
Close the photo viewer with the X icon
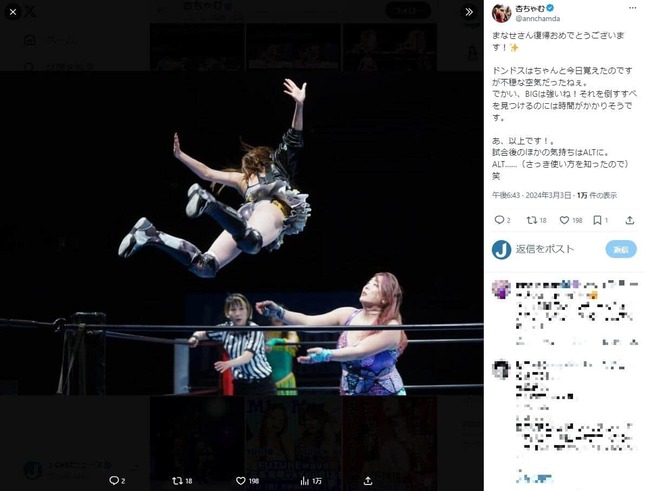pyautogui.click(x=13, y=12)
